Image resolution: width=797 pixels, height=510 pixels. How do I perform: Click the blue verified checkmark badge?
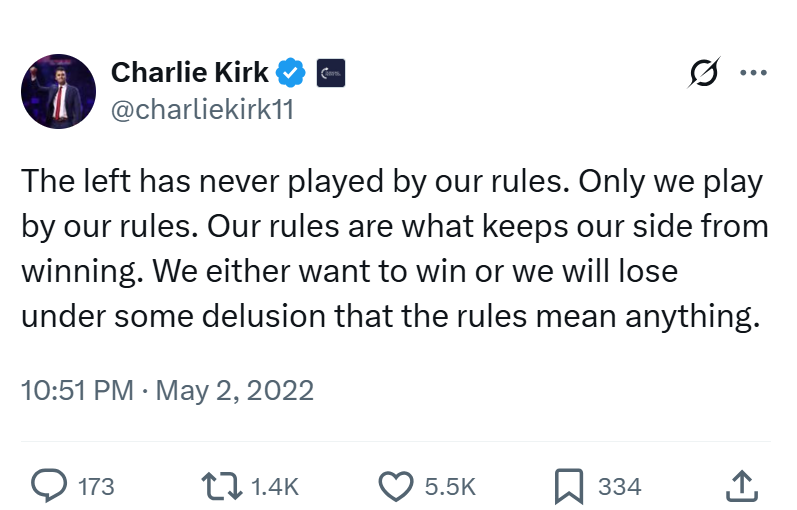pos(290,73)
